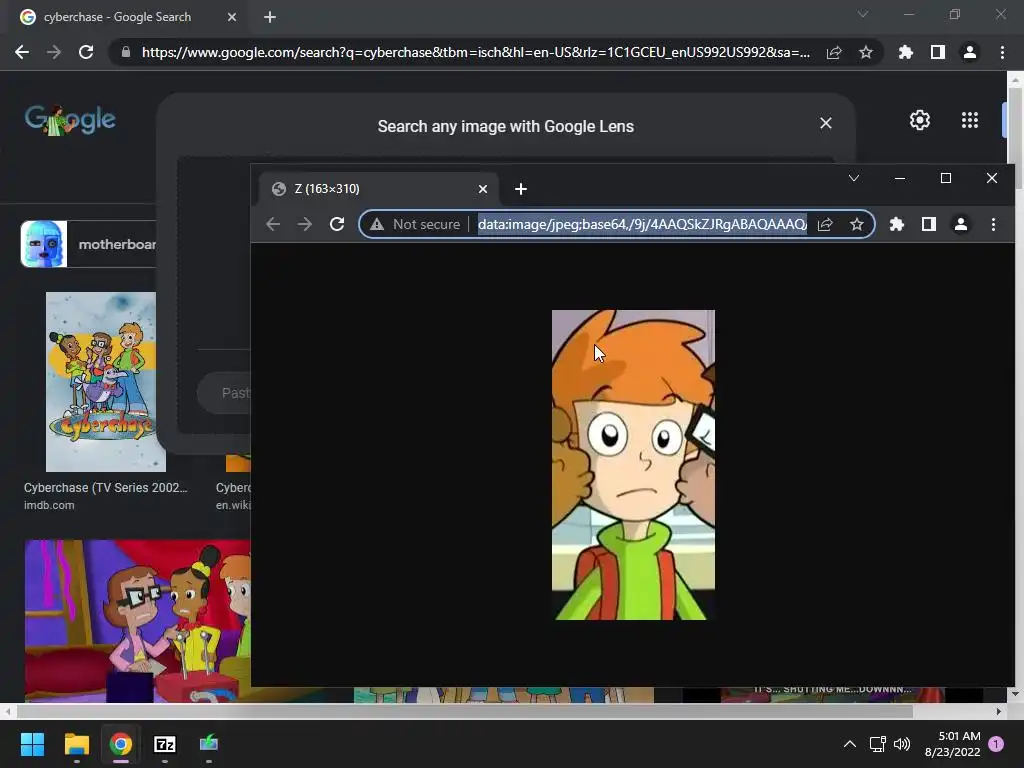
Task: Click the data:image/jpeg URL address field
Action: coord(642,225)
